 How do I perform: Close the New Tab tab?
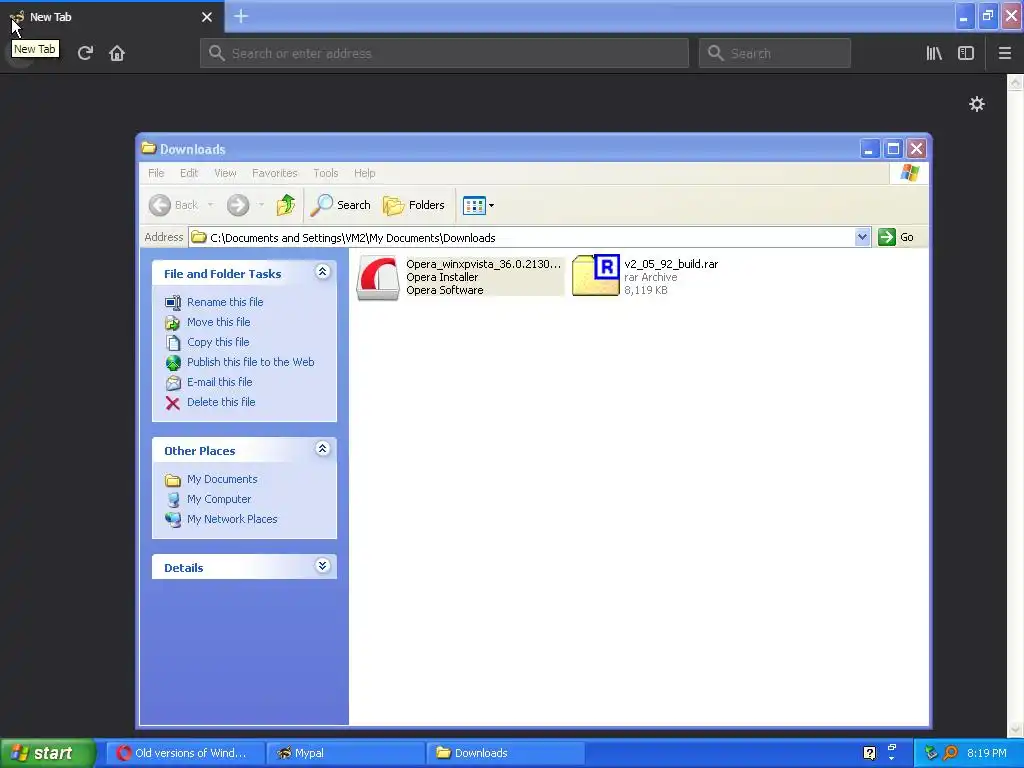click(x=207, y=17)
